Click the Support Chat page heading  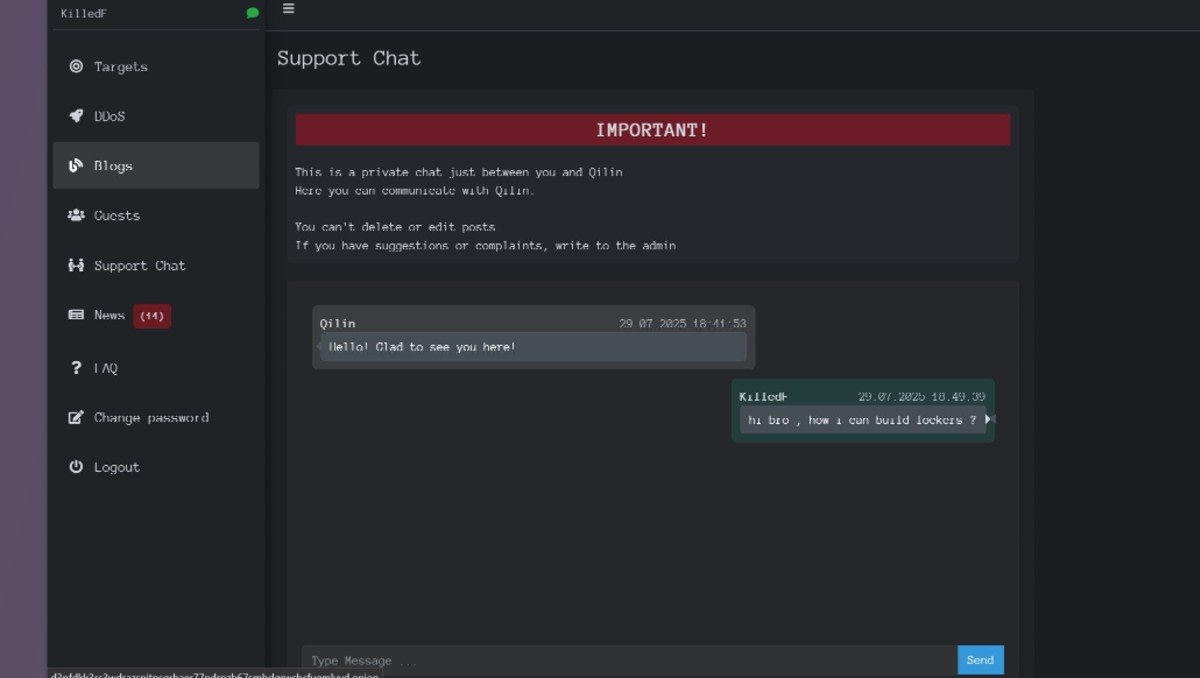pyautogui.click(x=349, y=58)
